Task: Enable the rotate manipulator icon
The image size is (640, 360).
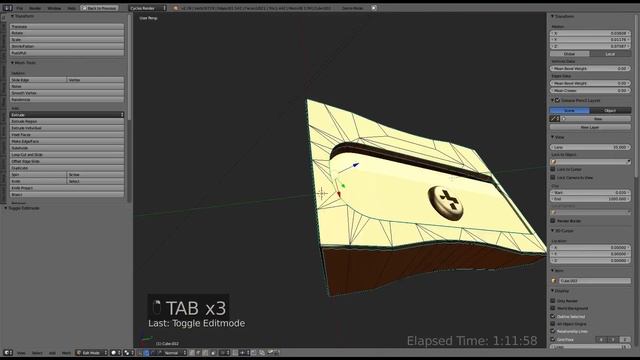Action: [152, 353]
